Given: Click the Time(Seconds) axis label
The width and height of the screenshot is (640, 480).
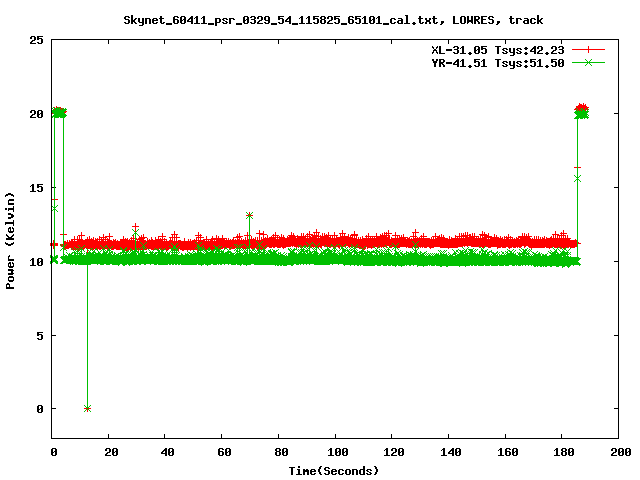Looking at the screenshot, I should [333, 471].
